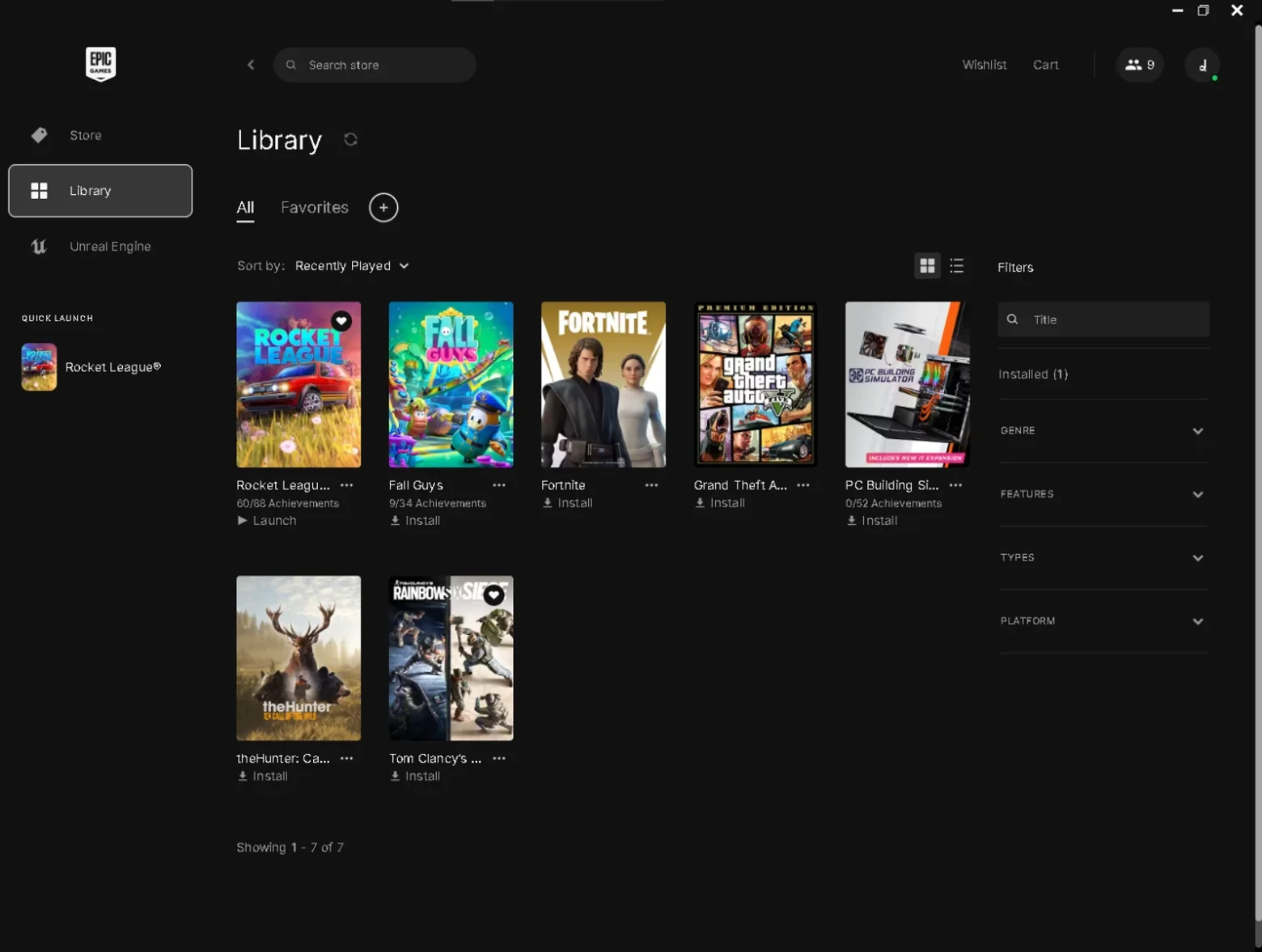This screenshot has width=1262, height=952.
Task: Open Rocket League more options menu
Action: 347,485
